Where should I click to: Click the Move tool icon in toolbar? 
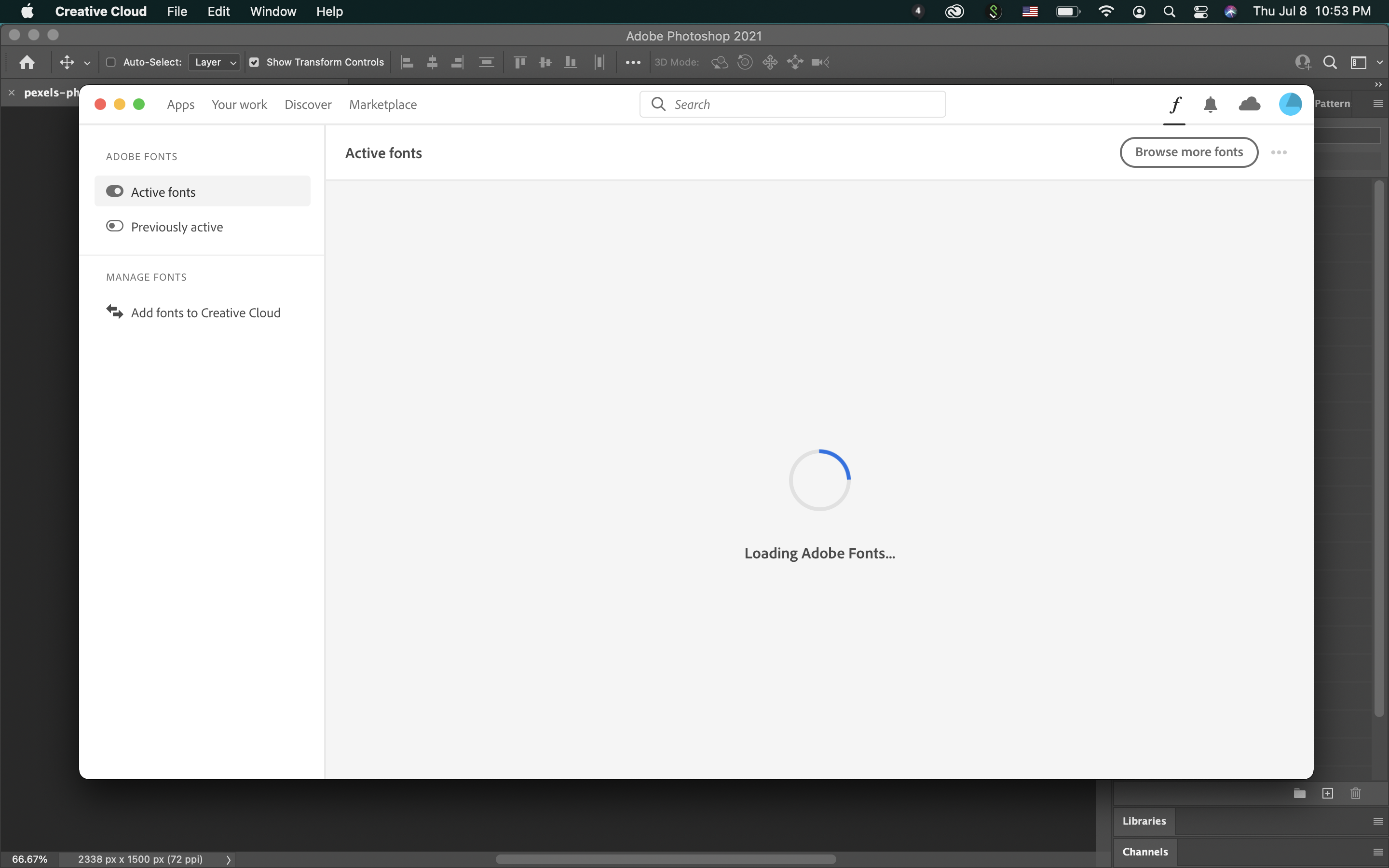pos(66,62)
